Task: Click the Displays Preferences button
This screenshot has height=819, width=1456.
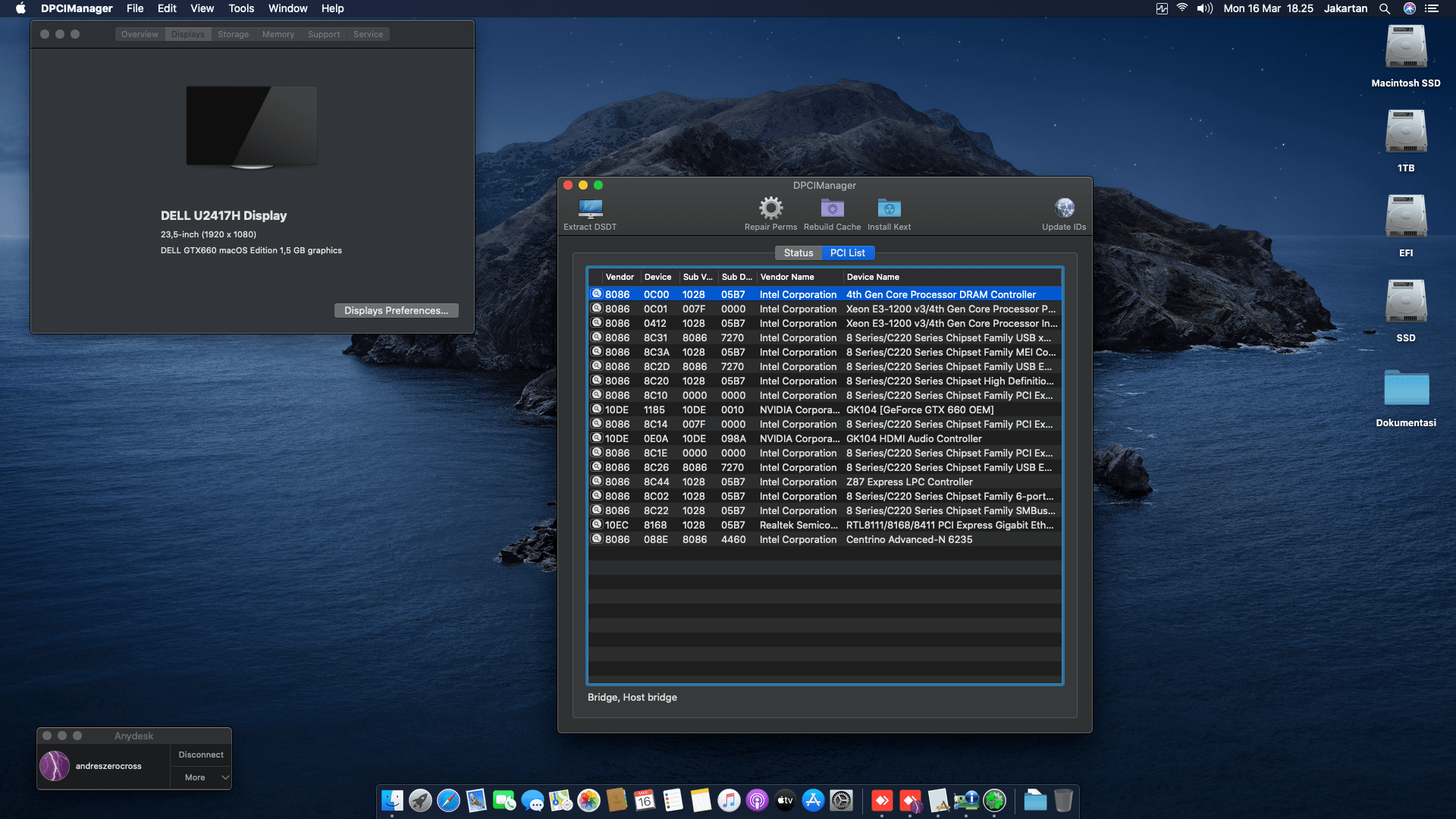Action: (x=396, y=310)
